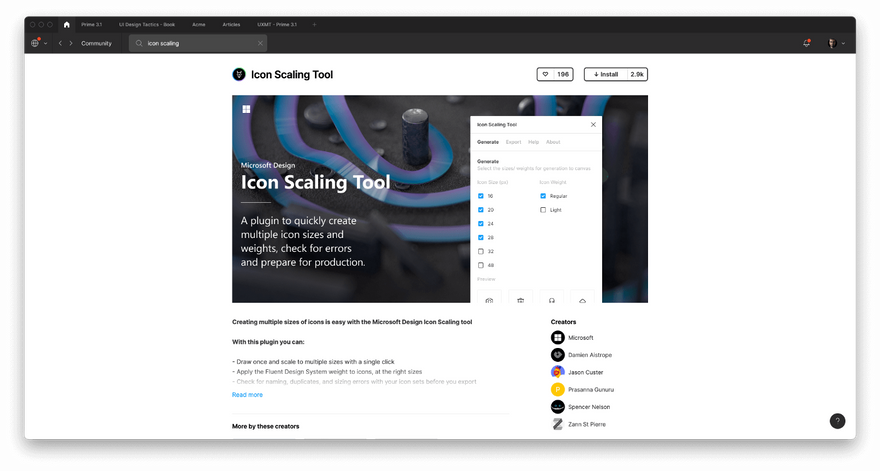Viewport: 880px width, 471px height.
Task: Open the Zann St Pierre name link
Action: [586, 424]
